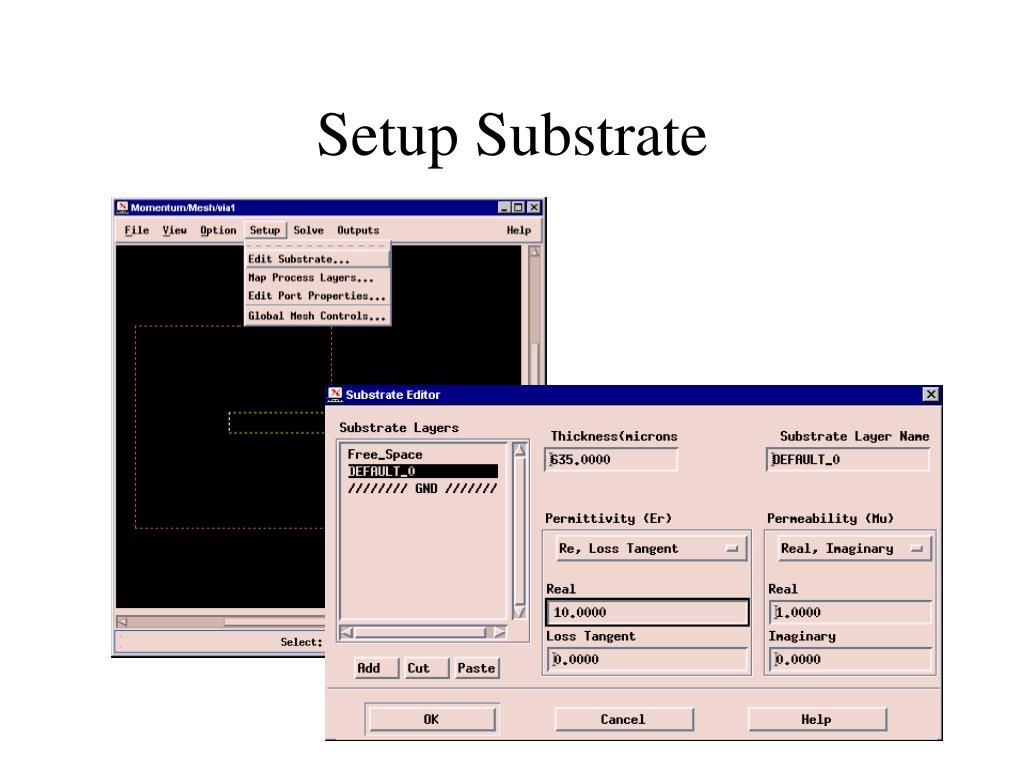Click the Thickness field showing 635.0000
The image size is (1024, 768).
pos(611,460)
